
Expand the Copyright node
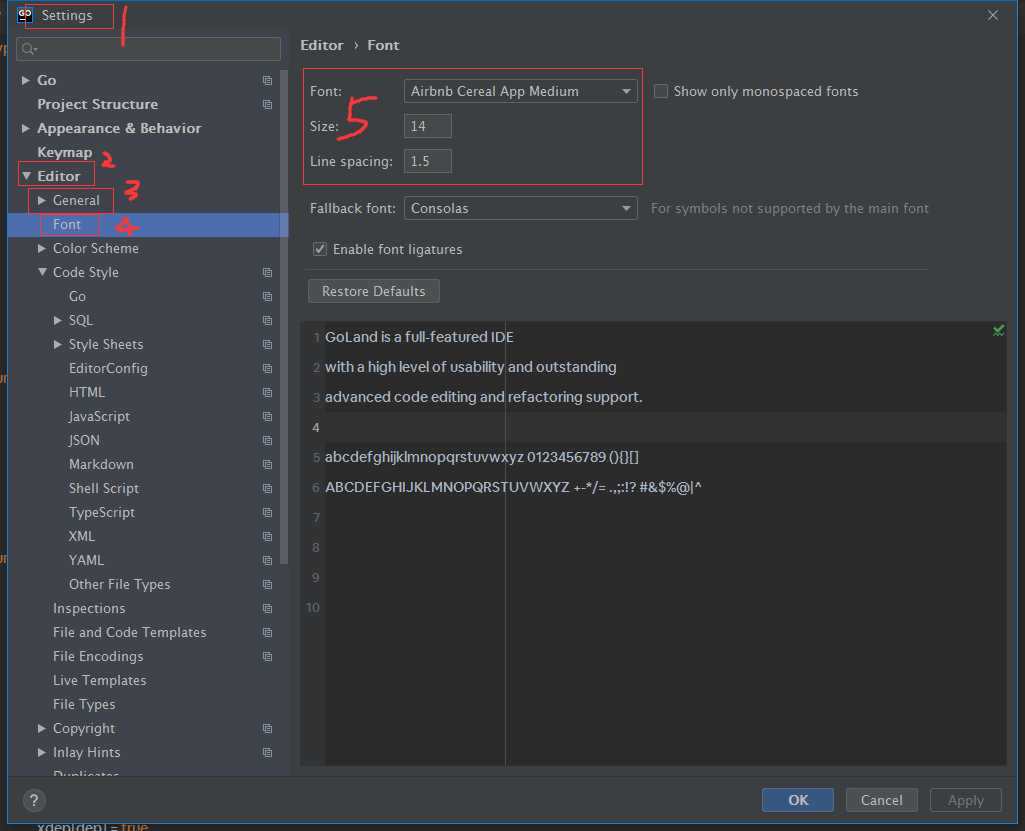pyautogui.click(x=42, y=728)
